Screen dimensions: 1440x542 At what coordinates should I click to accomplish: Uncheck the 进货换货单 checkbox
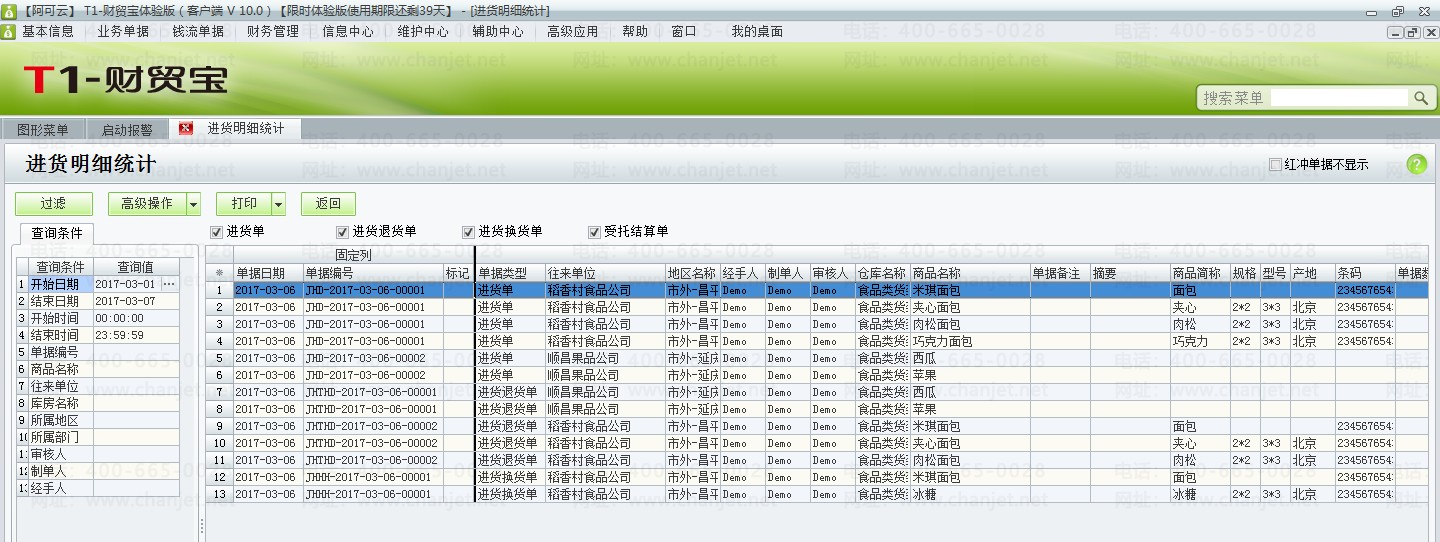coord(468,232)
